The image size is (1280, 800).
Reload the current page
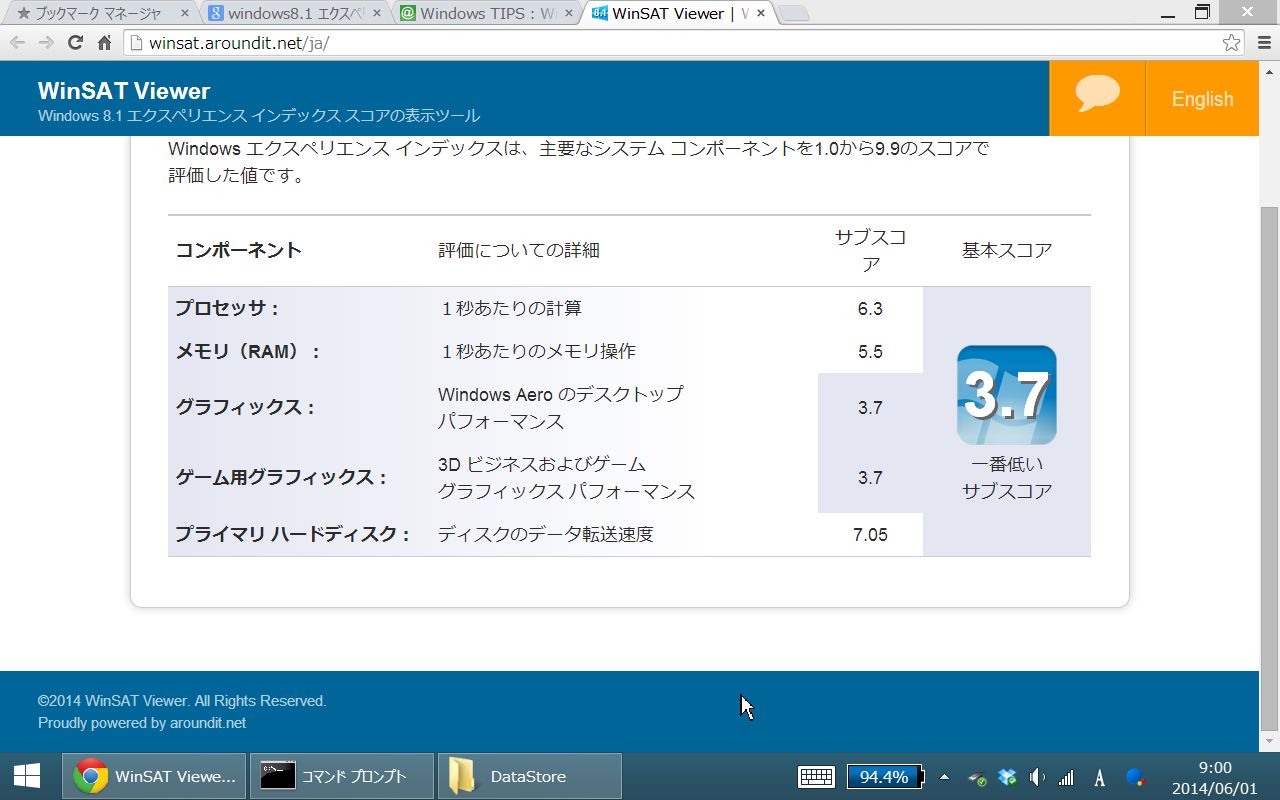75,43
